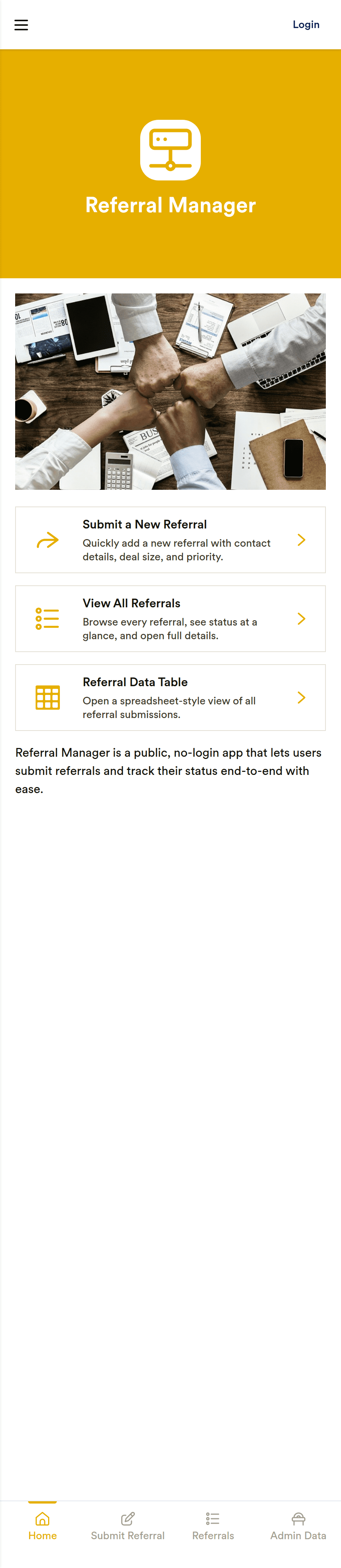Open the Referral Data Table card title

point(135,682)
